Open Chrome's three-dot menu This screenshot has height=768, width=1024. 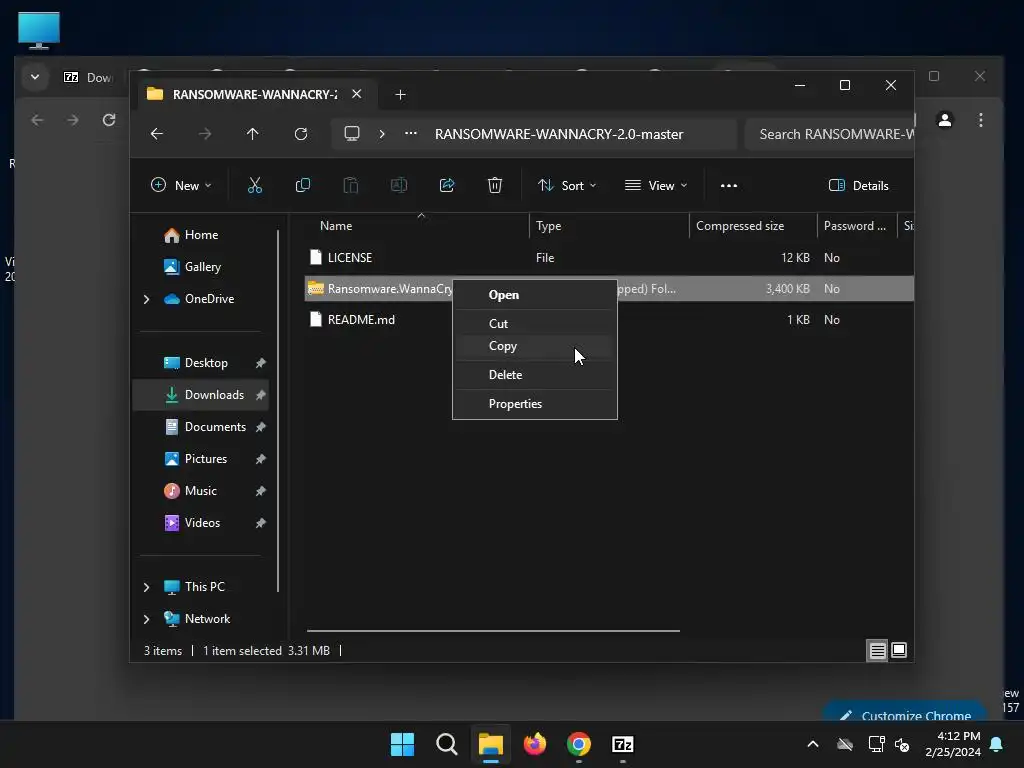click(980, 120)
